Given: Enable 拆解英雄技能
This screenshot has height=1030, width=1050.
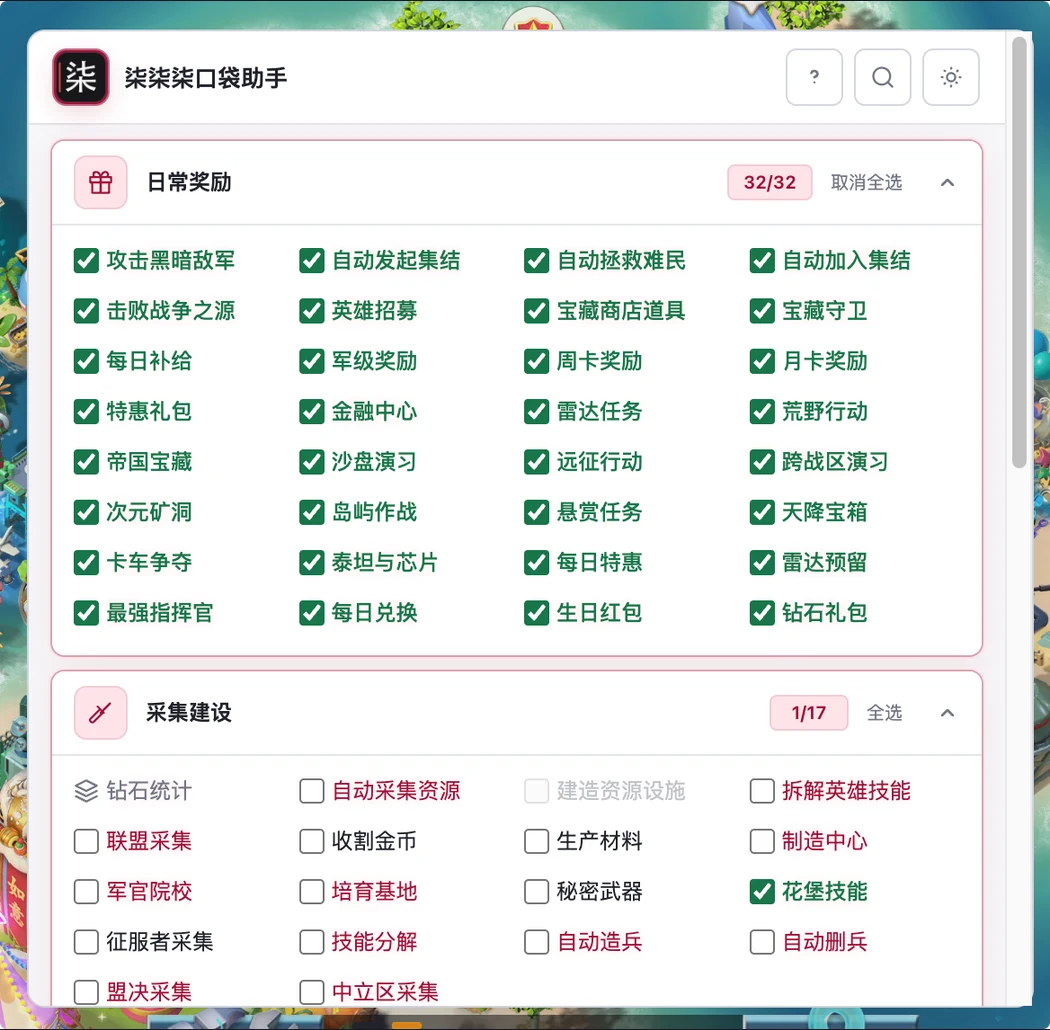Looking at the screenshot, I should point(762,791).
